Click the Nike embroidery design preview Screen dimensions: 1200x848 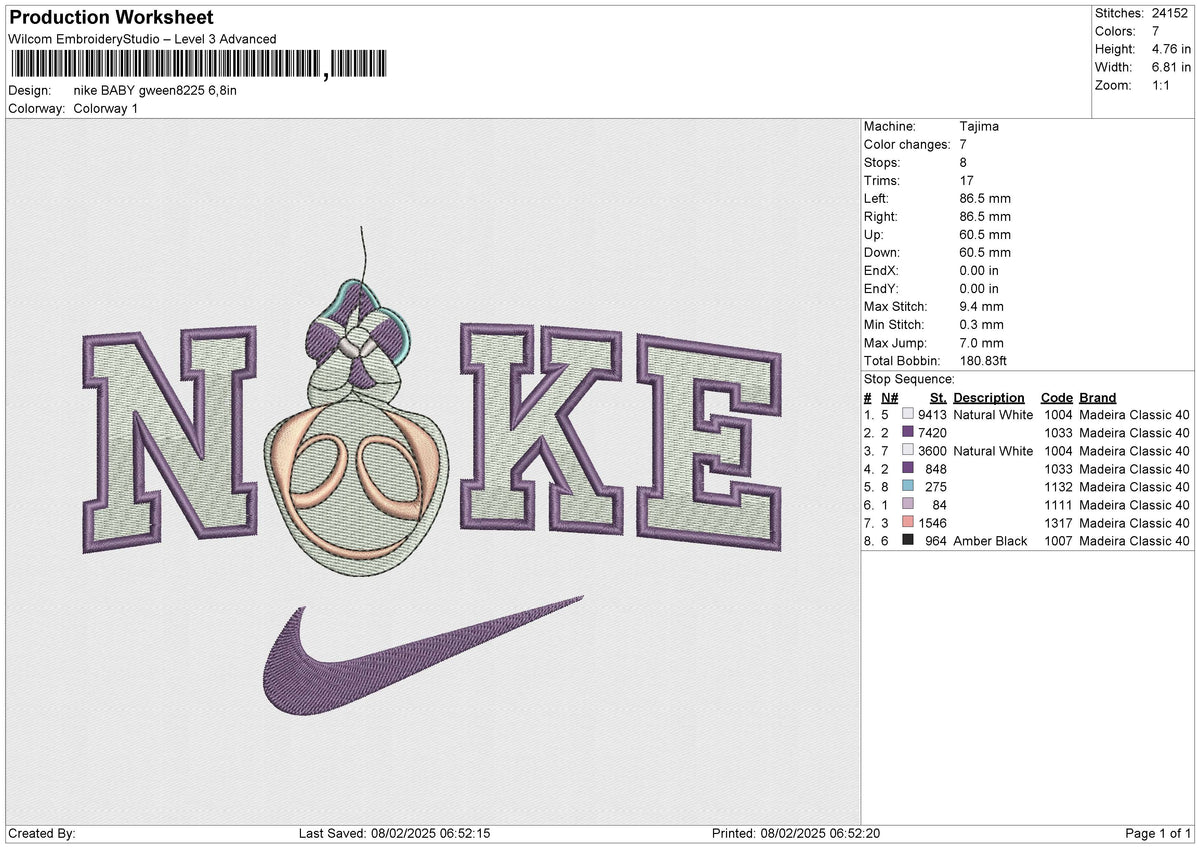coord(432,470)
